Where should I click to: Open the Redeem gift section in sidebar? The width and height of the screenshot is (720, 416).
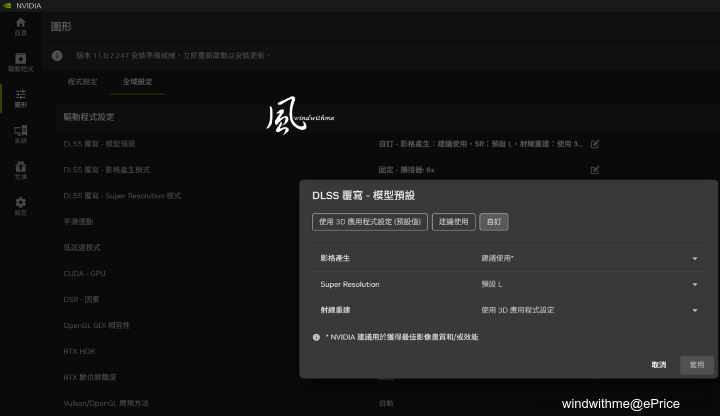click(21, 170)
